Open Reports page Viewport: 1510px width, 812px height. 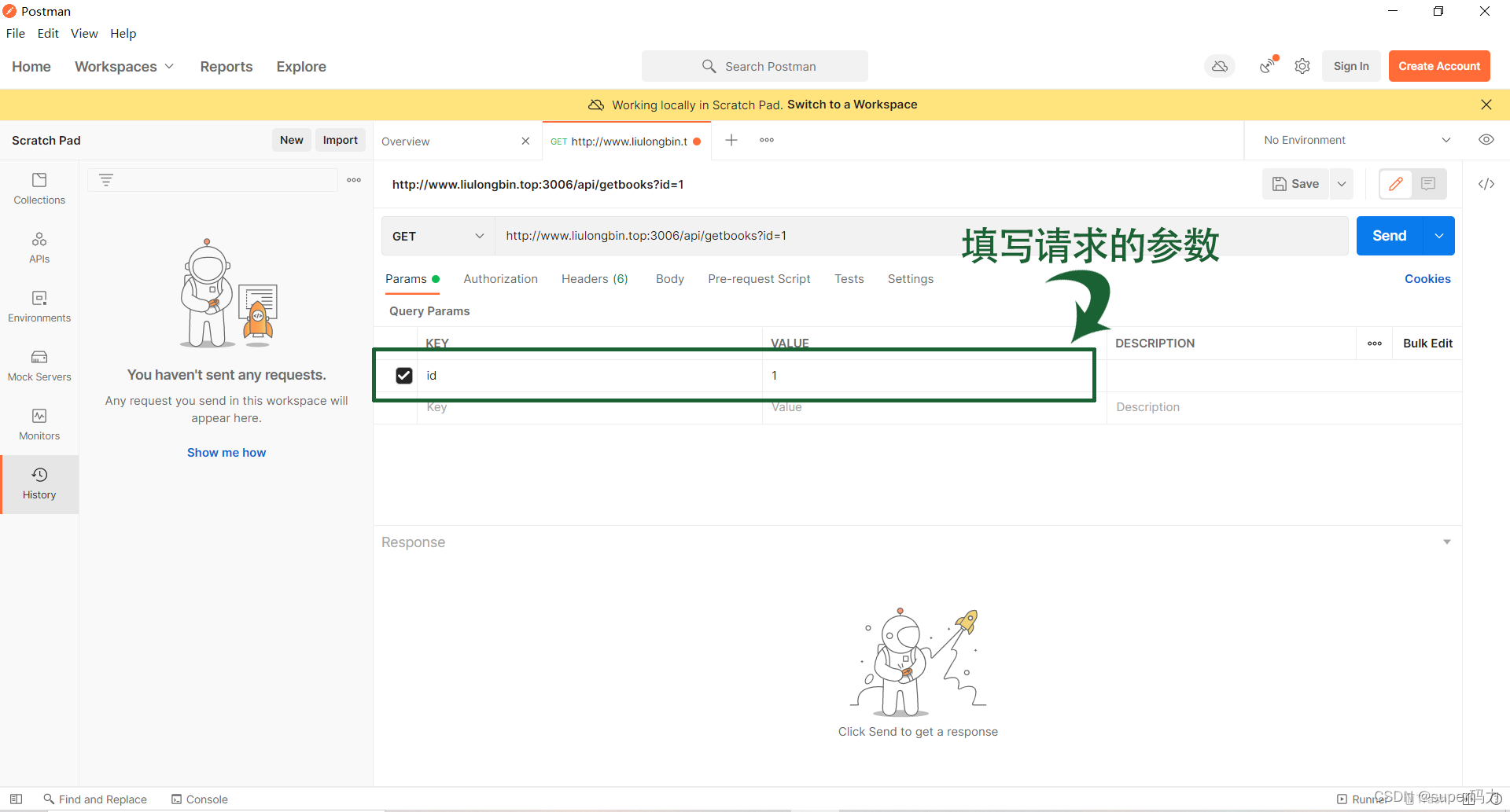coord(226,67)
